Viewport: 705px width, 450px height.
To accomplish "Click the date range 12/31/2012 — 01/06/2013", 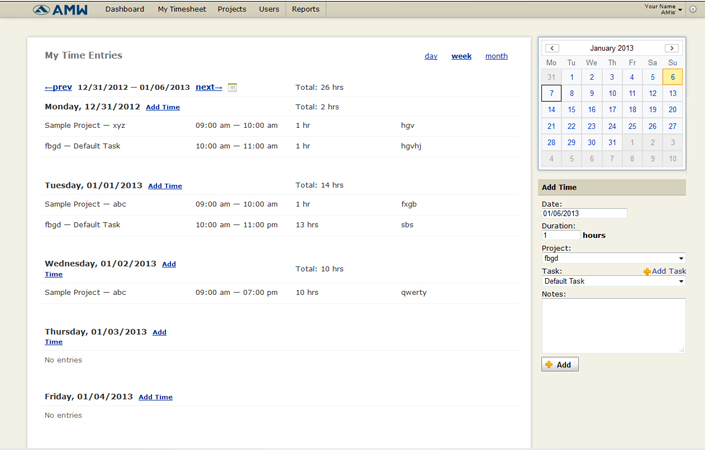I will point(134,87).
